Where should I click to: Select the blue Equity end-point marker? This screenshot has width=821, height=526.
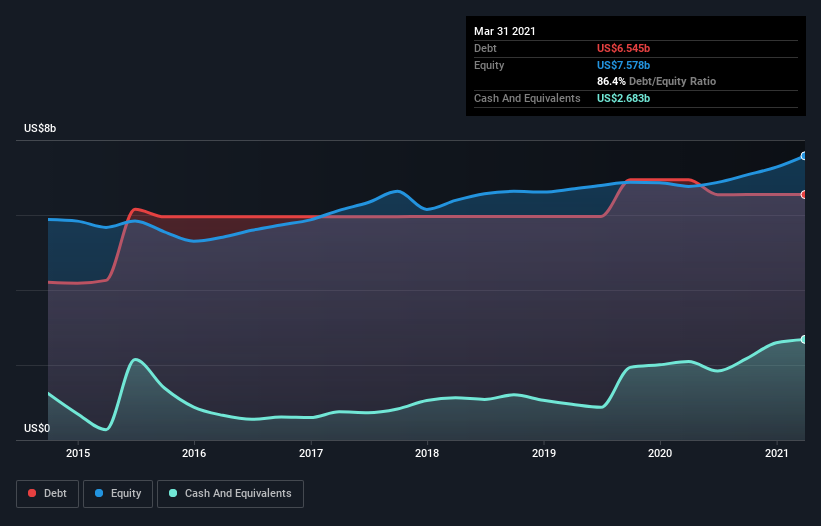(x=804, y=156)
